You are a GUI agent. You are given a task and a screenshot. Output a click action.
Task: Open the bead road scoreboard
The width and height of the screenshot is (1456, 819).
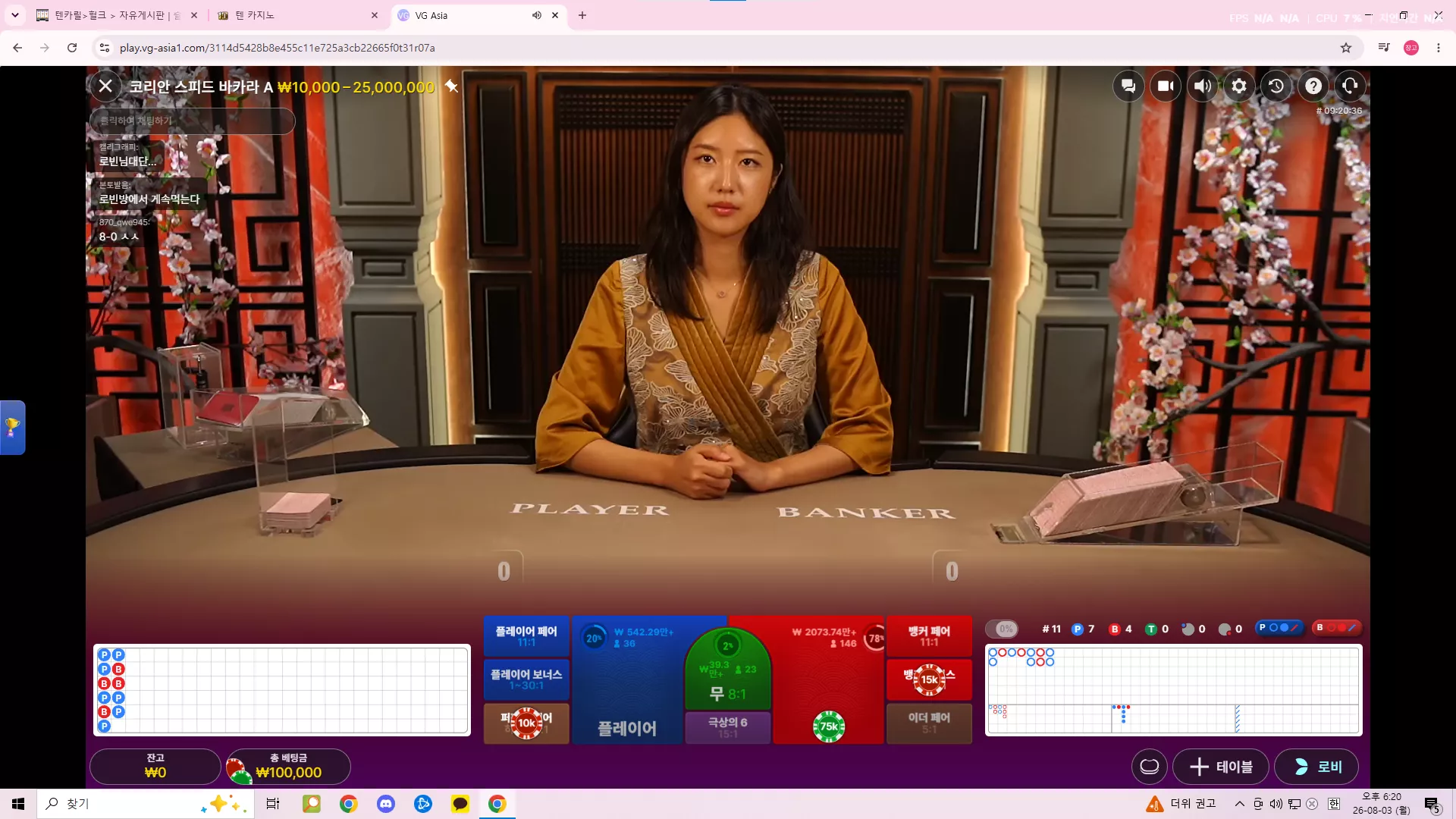click(282, 690)
